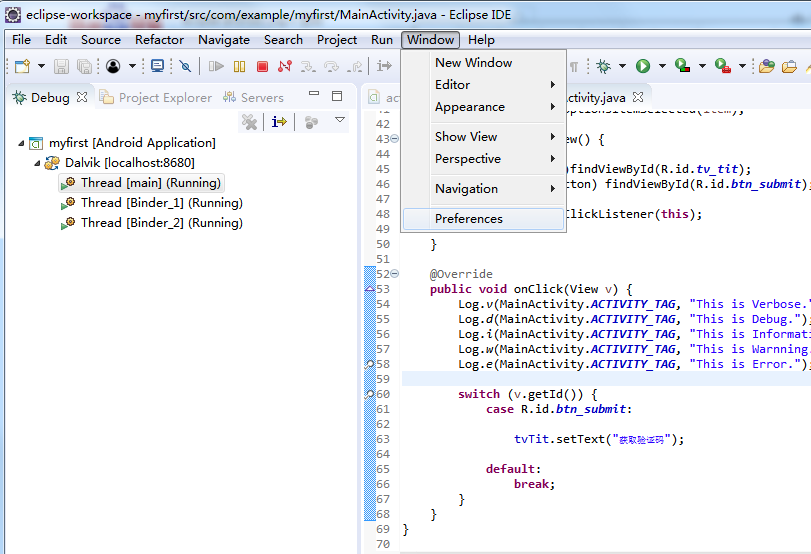
Task: Open the Refactor menu
Action: pos(159,40)
